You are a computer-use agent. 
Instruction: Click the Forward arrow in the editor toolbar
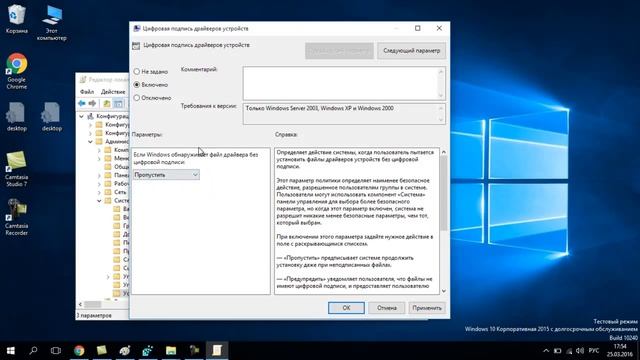coord(92,104)
